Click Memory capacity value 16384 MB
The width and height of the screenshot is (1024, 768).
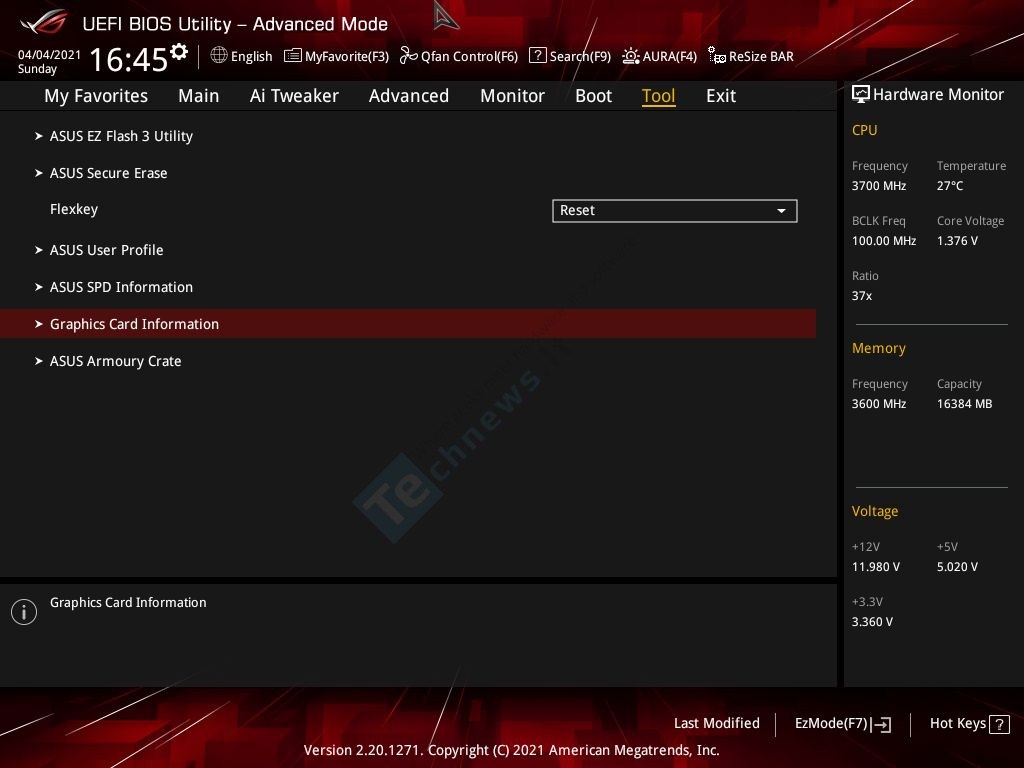(964, 404)
